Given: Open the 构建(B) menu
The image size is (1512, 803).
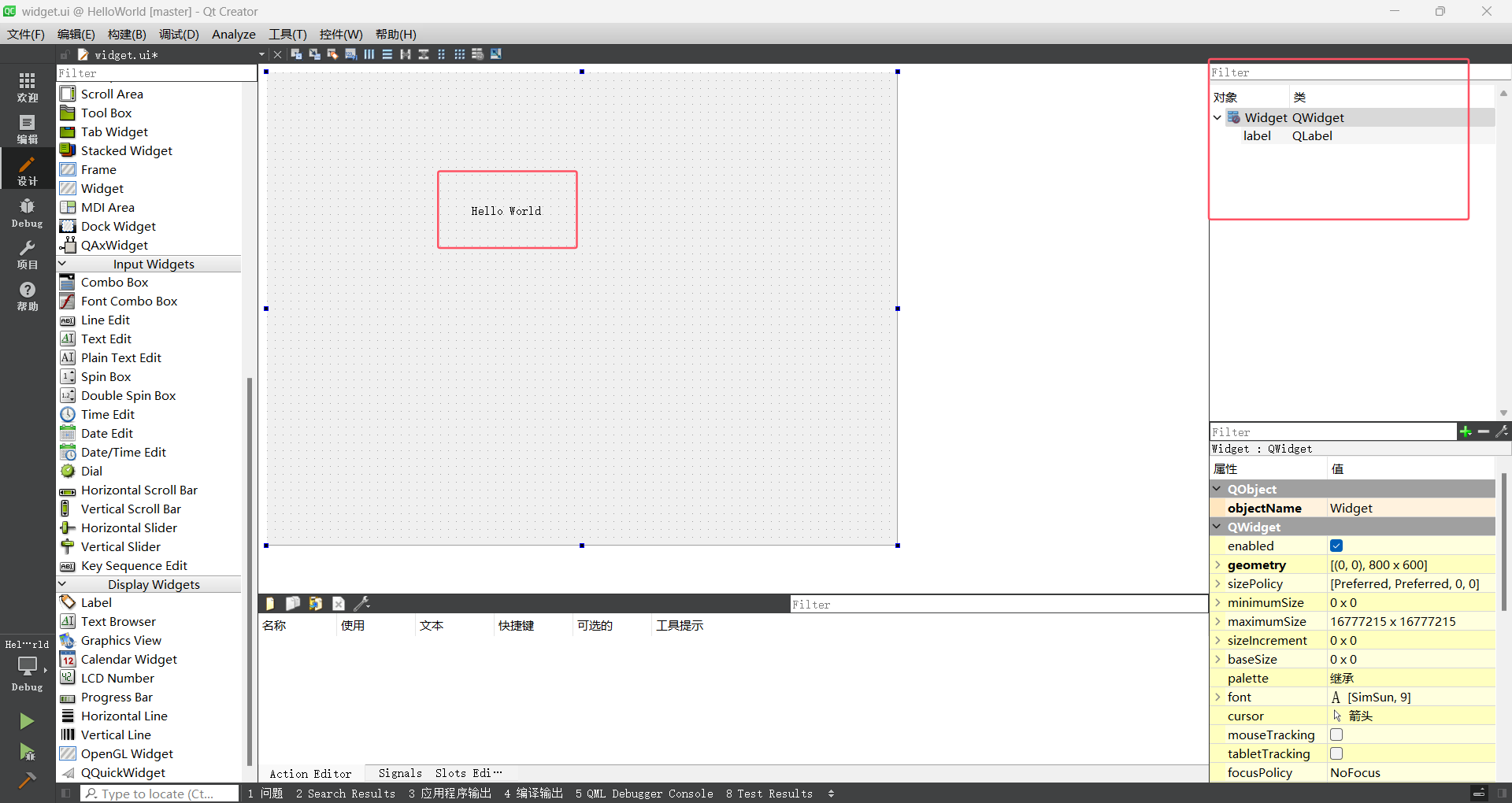Looking at the screenshot, I should click(x=127, y=34).
